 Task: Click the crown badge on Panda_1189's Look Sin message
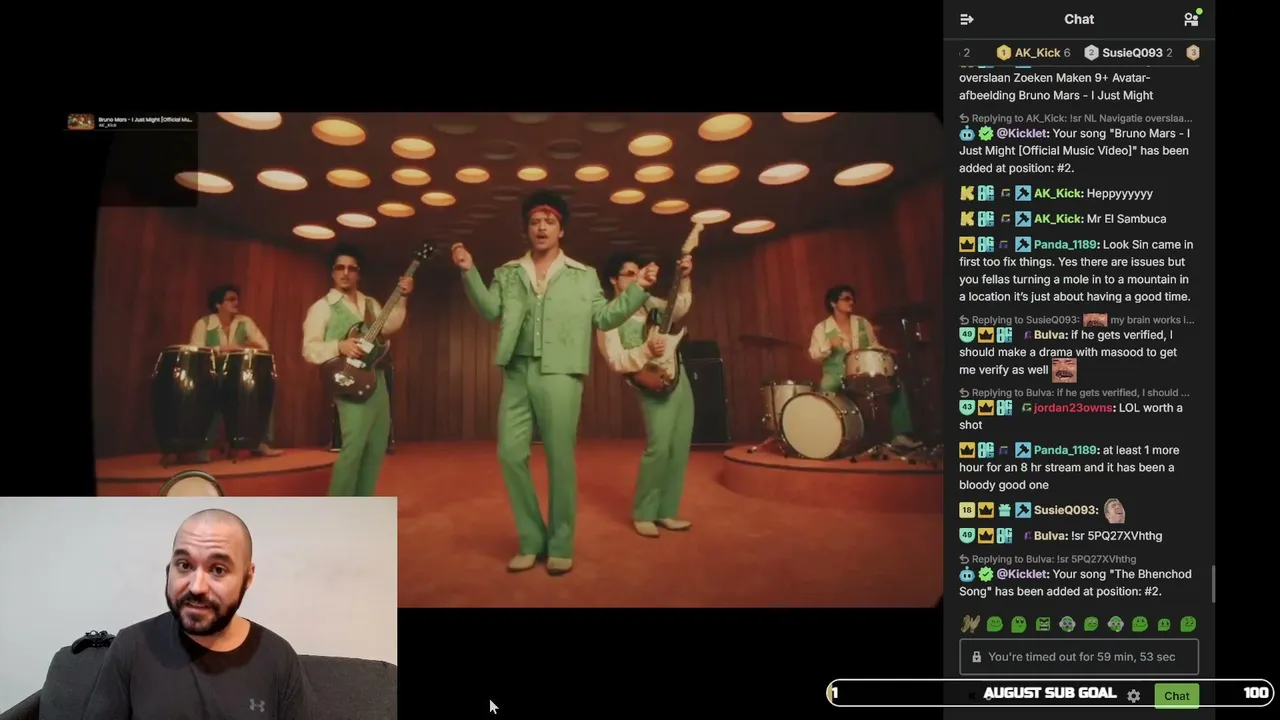pyautogui.click(x=967, y=245)
